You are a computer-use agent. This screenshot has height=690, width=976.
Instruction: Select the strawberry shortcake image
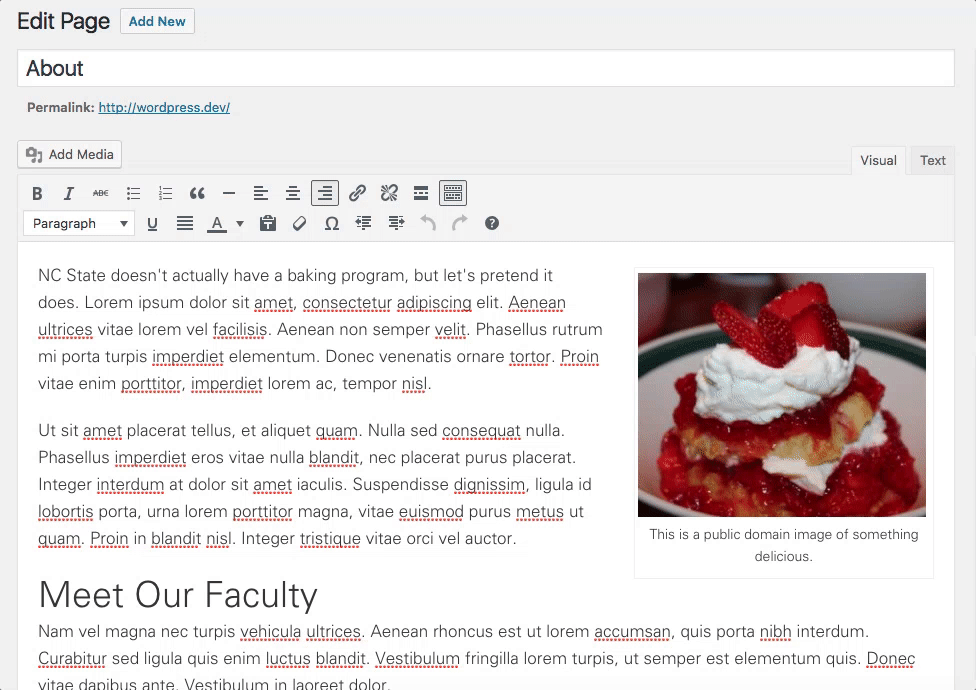782,394
